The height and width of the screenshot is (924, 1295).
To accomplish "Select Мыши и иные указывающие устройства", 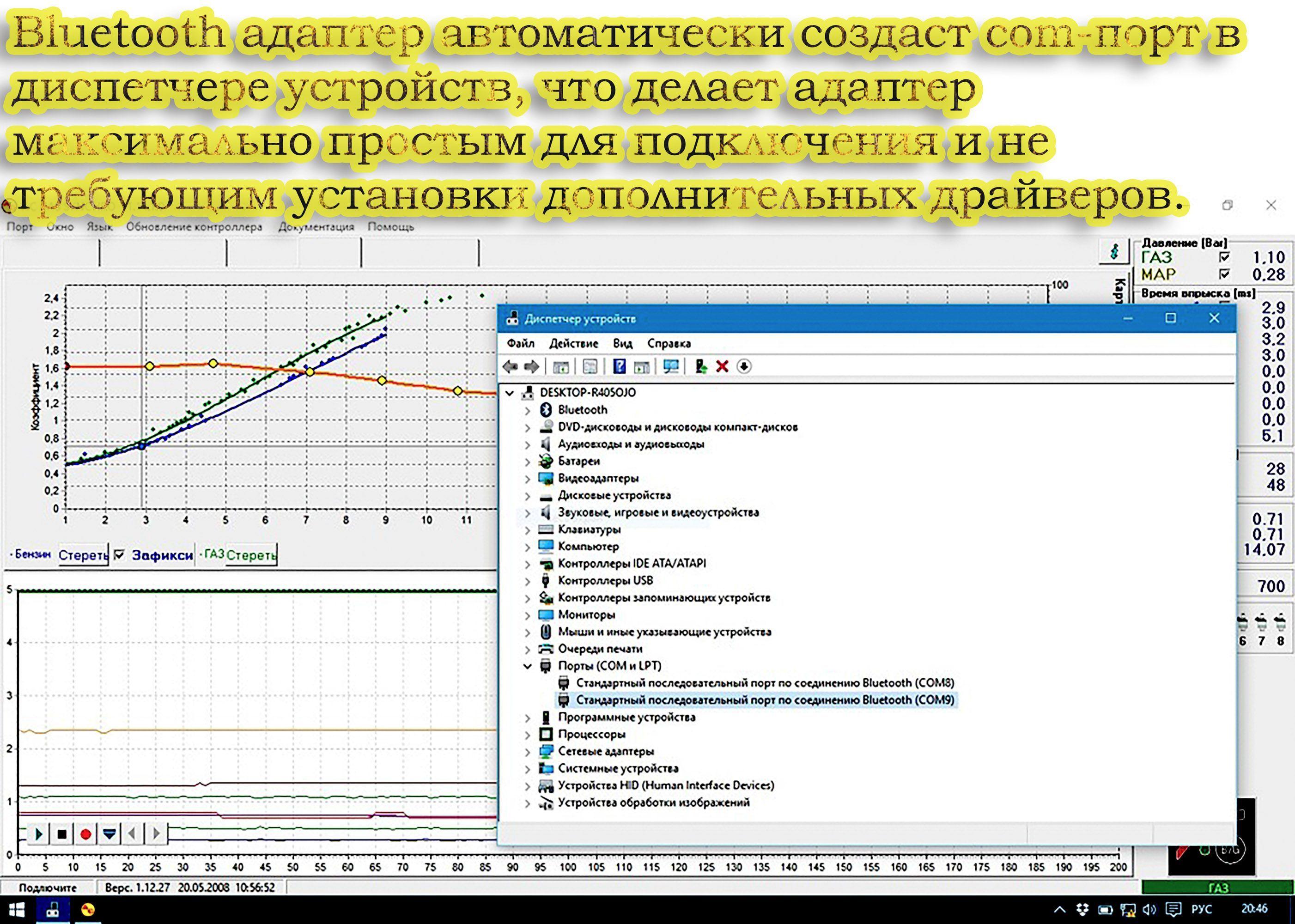I will 664,632.
